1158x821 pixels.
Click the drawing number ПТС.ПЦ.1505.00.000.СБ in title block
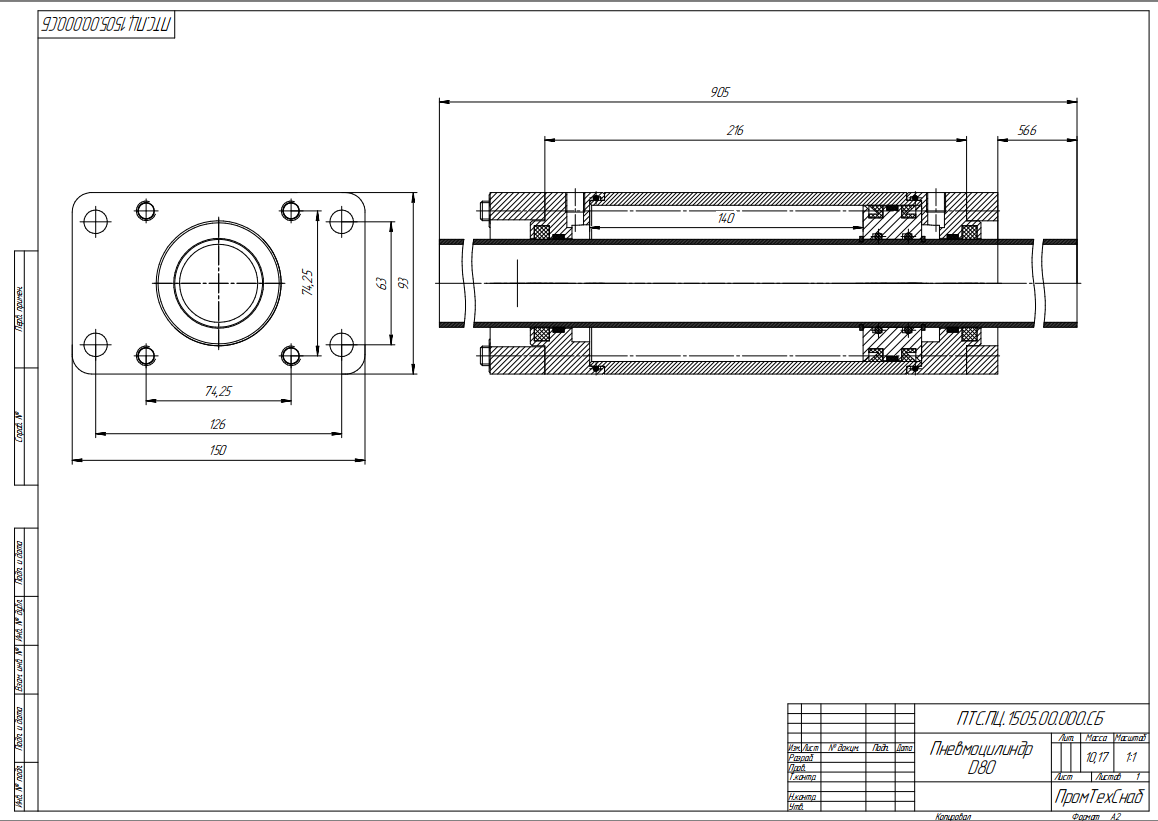click(1030, 717)
